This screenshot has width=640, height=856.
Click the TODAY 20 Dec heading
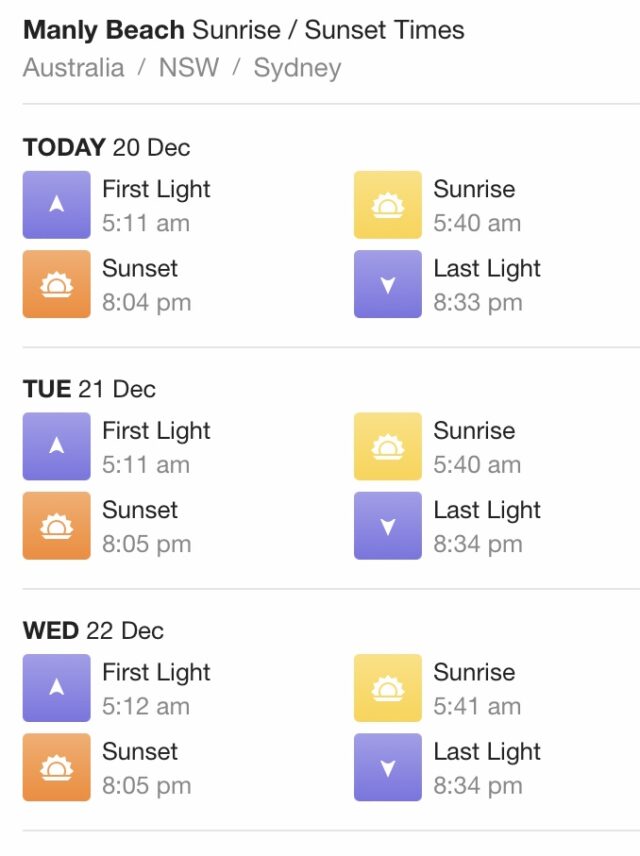click(106, 147)
